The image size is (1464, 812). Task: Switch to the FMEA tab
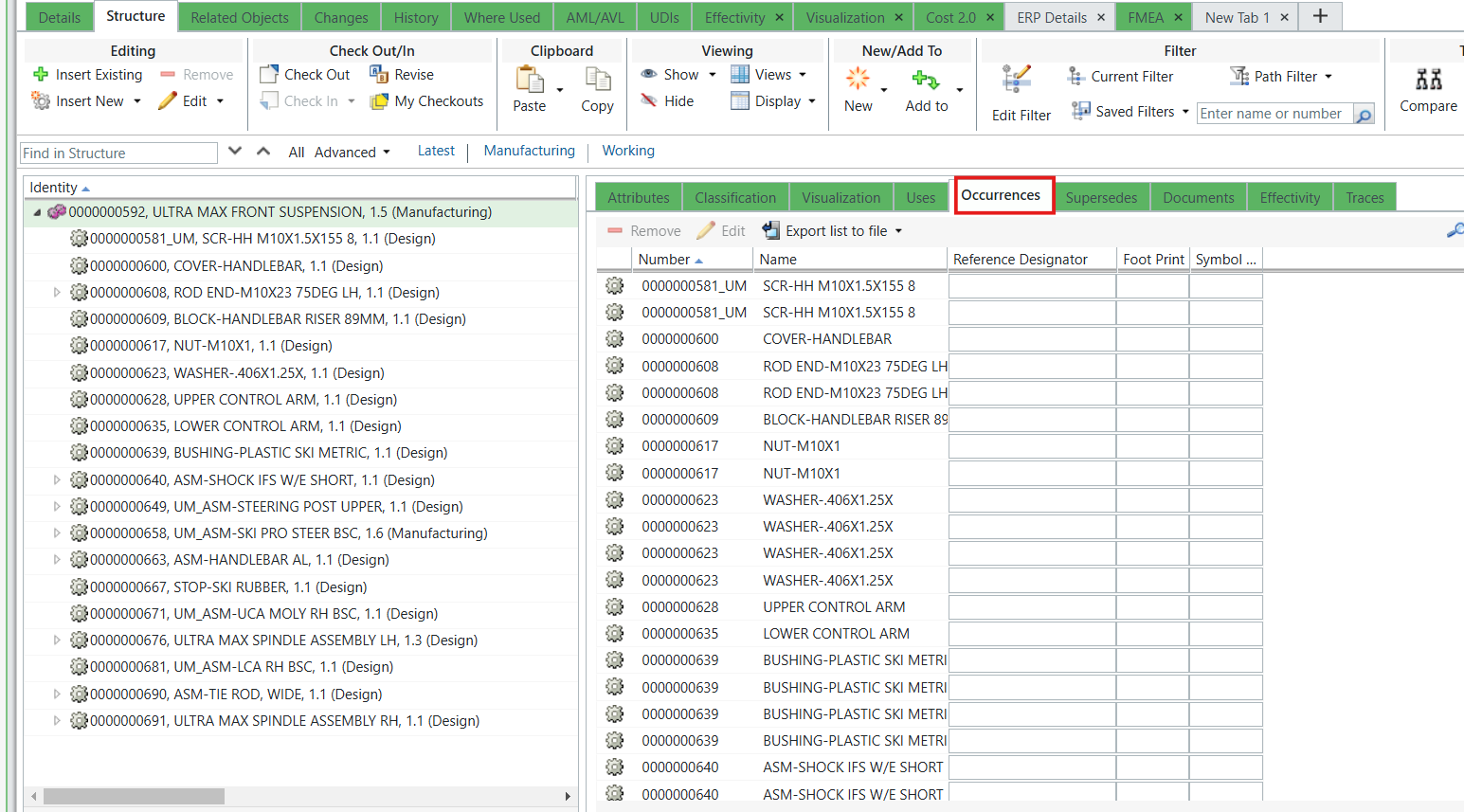[x=1144, y=16]
